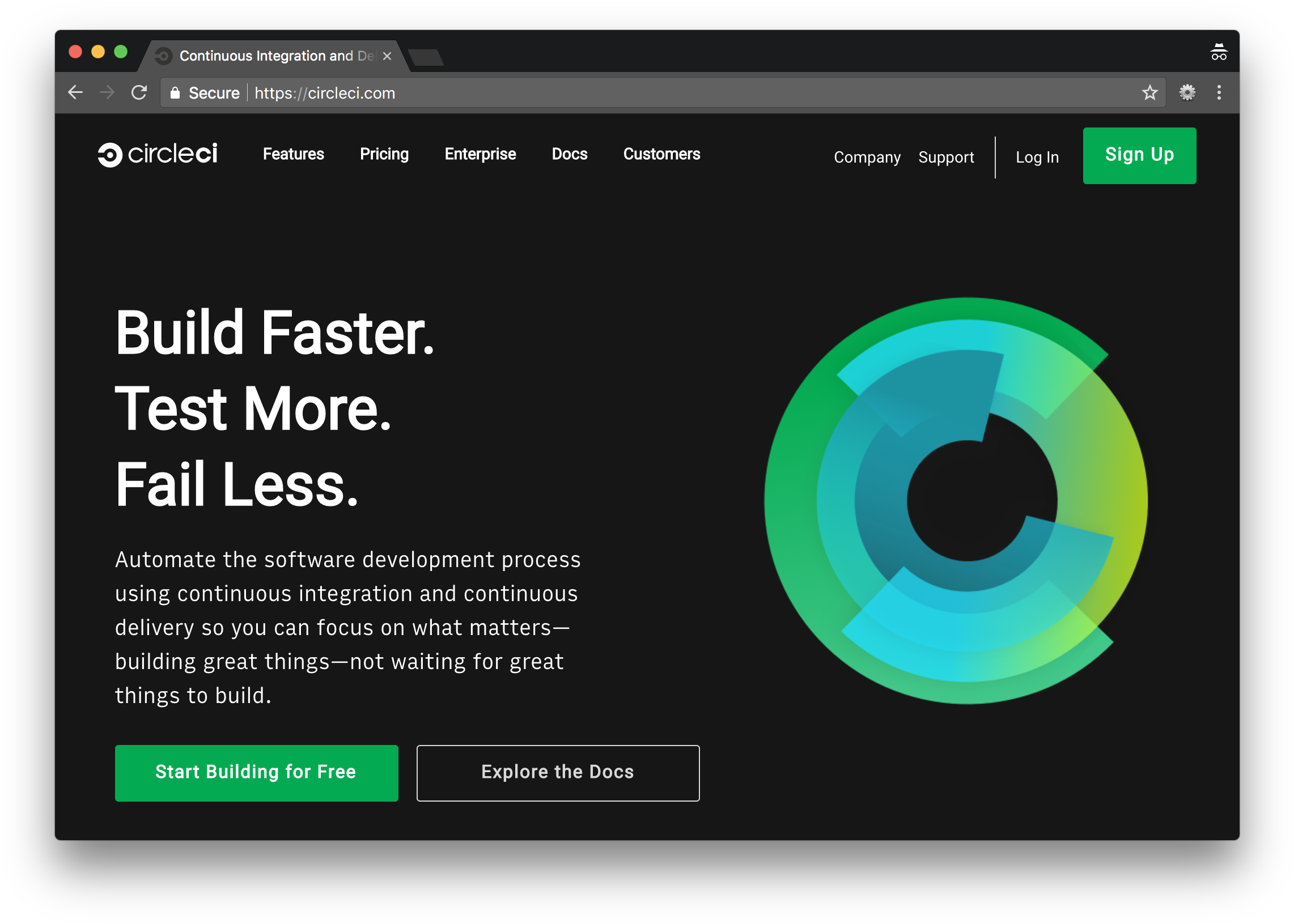Open the Enterprise nav link
This screenshot has height=924, width=1294.
click(x=480, y=154)
